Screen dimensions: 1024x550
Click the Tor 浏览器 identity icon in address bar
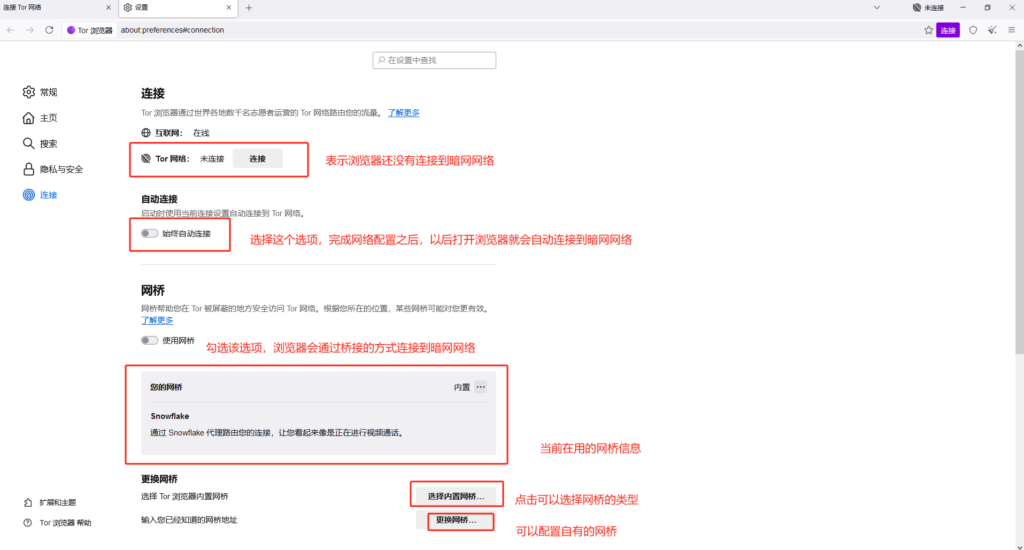[89, 30]
